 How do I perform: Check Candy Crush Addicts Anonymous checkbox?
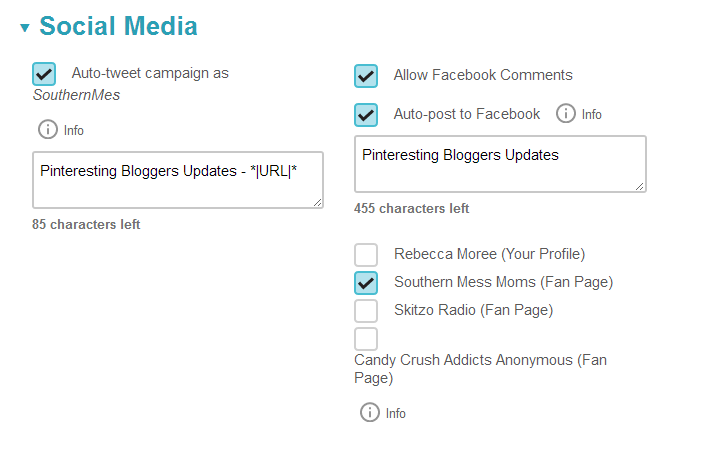[366, 339]
